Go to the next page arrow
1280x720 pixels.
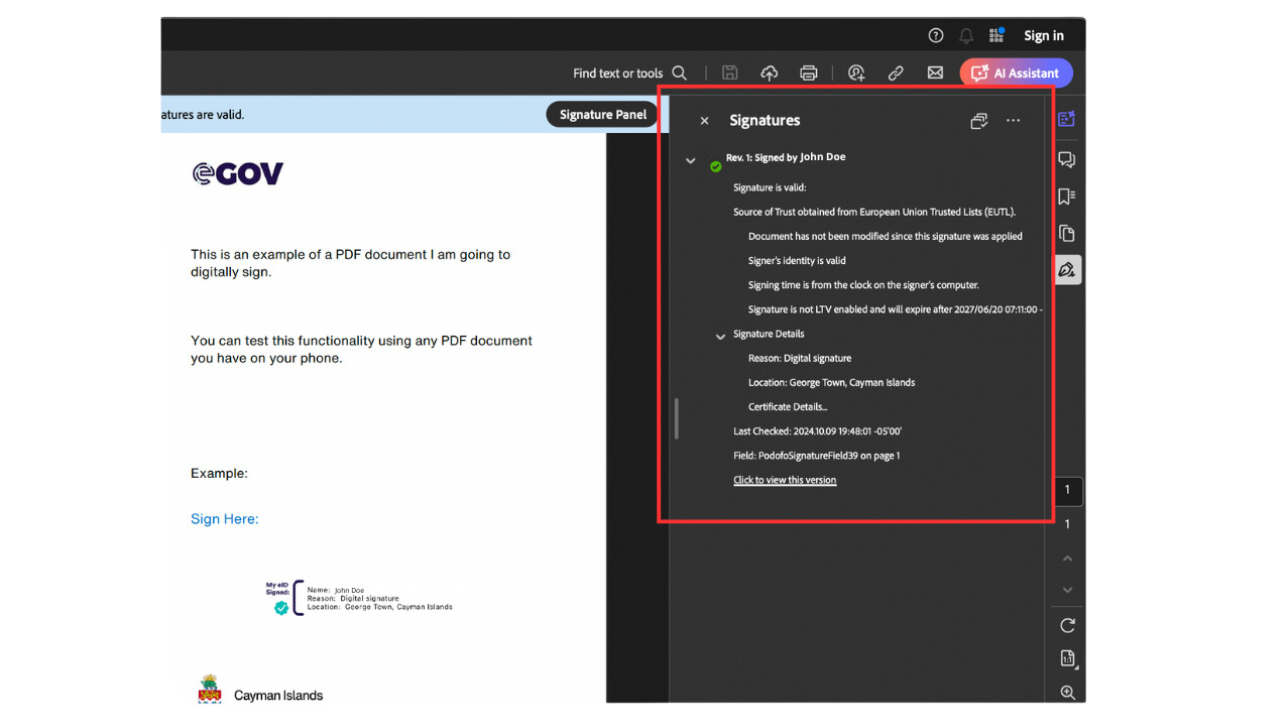(x=1067, y=590)
